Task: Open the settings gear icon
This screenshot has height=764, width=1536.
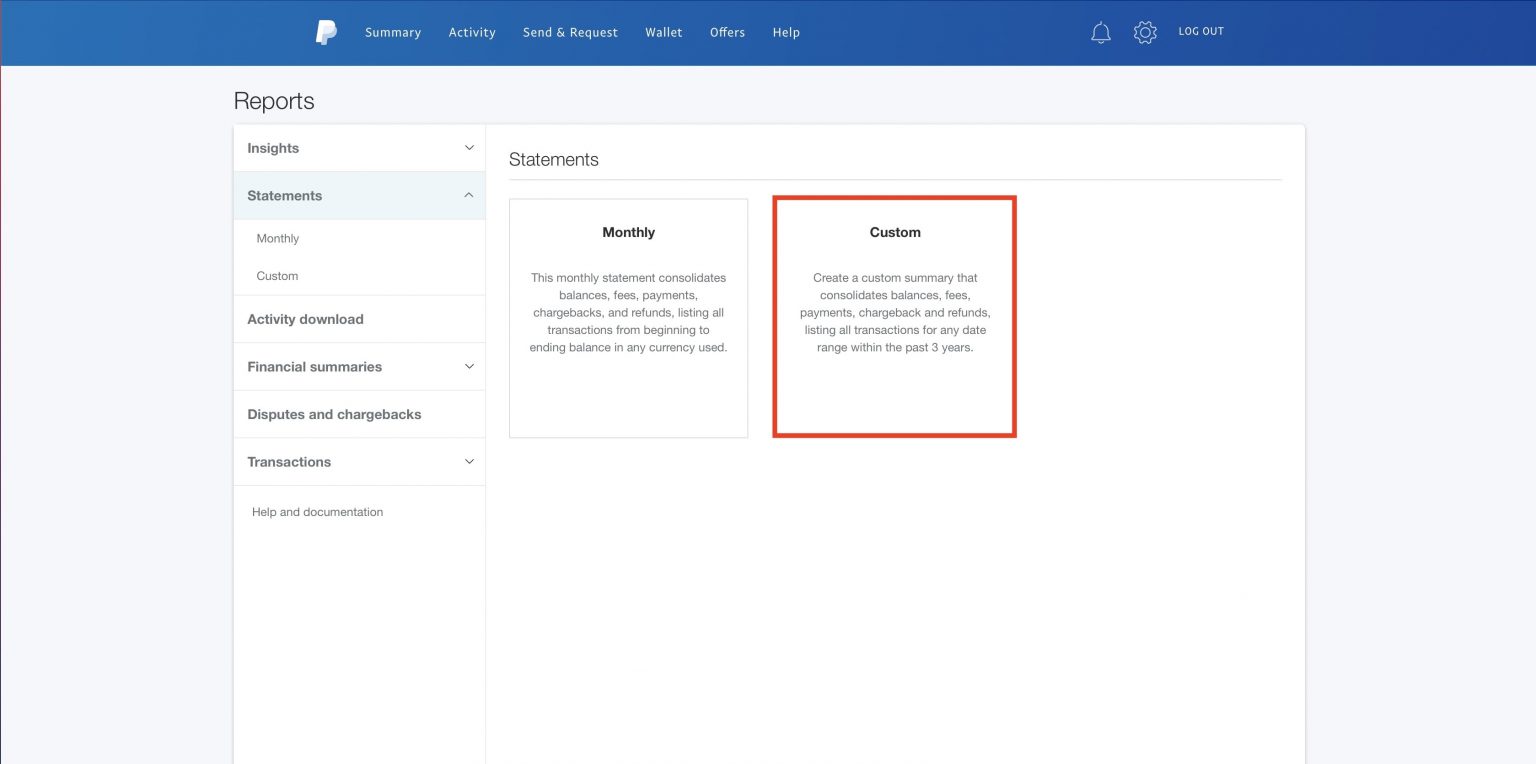Action: click(x=1144, y=32)
